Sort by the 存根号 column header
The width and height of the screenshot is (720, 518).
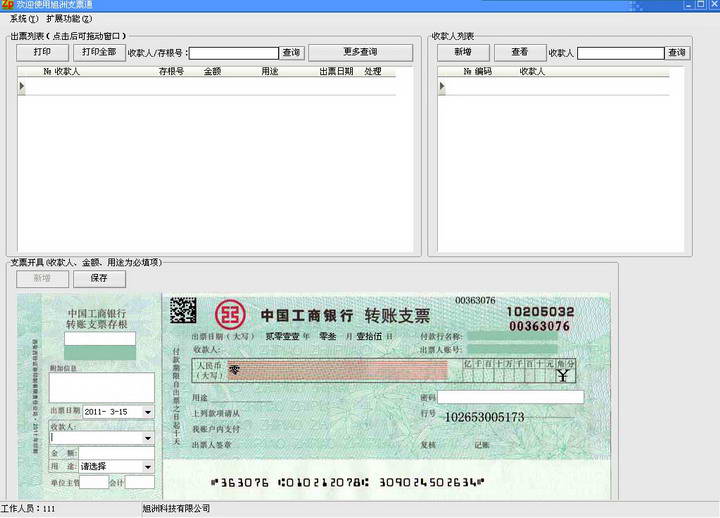click(x=171, y=72)
